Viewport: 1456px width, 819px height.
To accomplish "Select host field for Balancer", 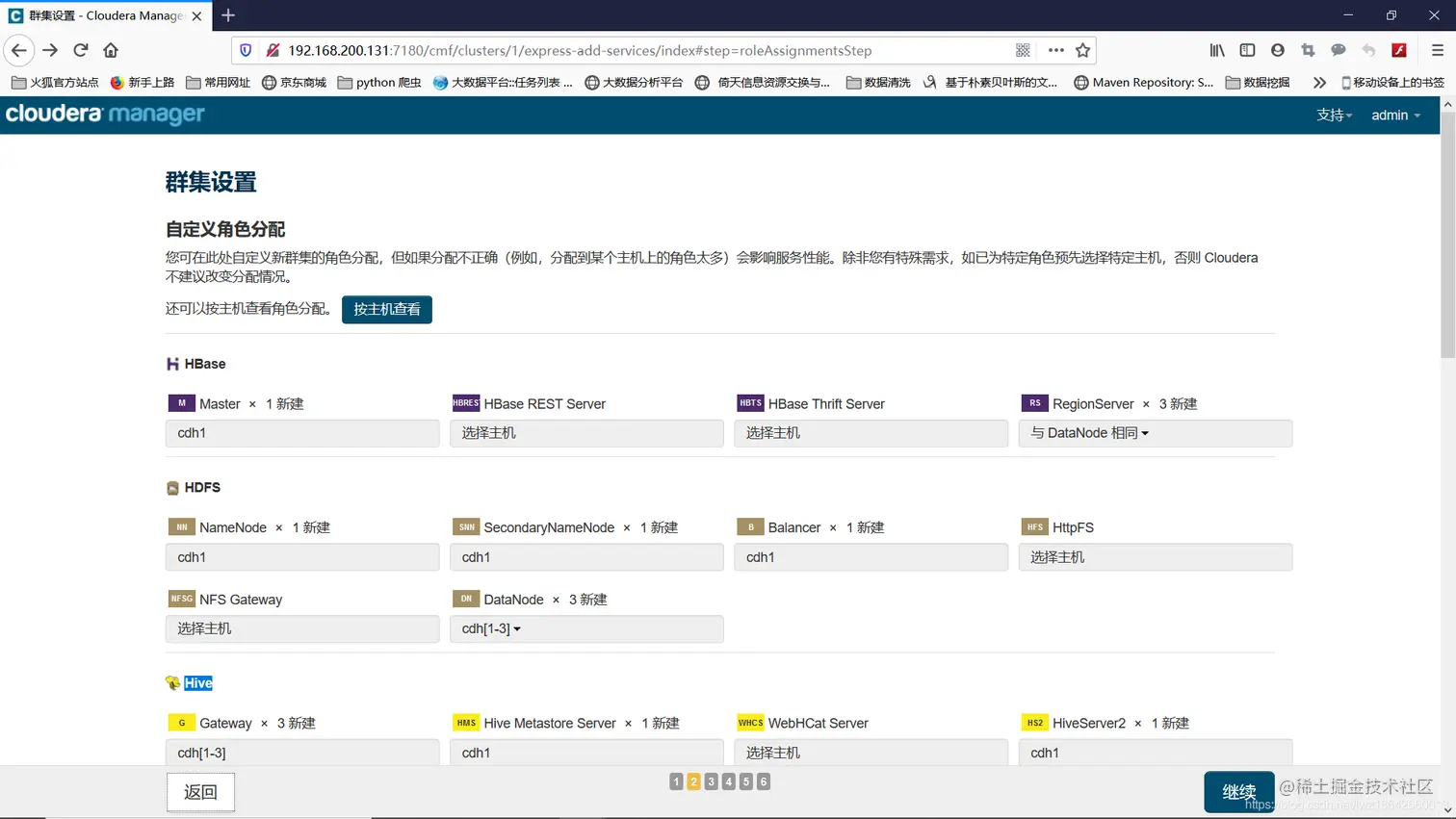I will [x=871, y=557].
